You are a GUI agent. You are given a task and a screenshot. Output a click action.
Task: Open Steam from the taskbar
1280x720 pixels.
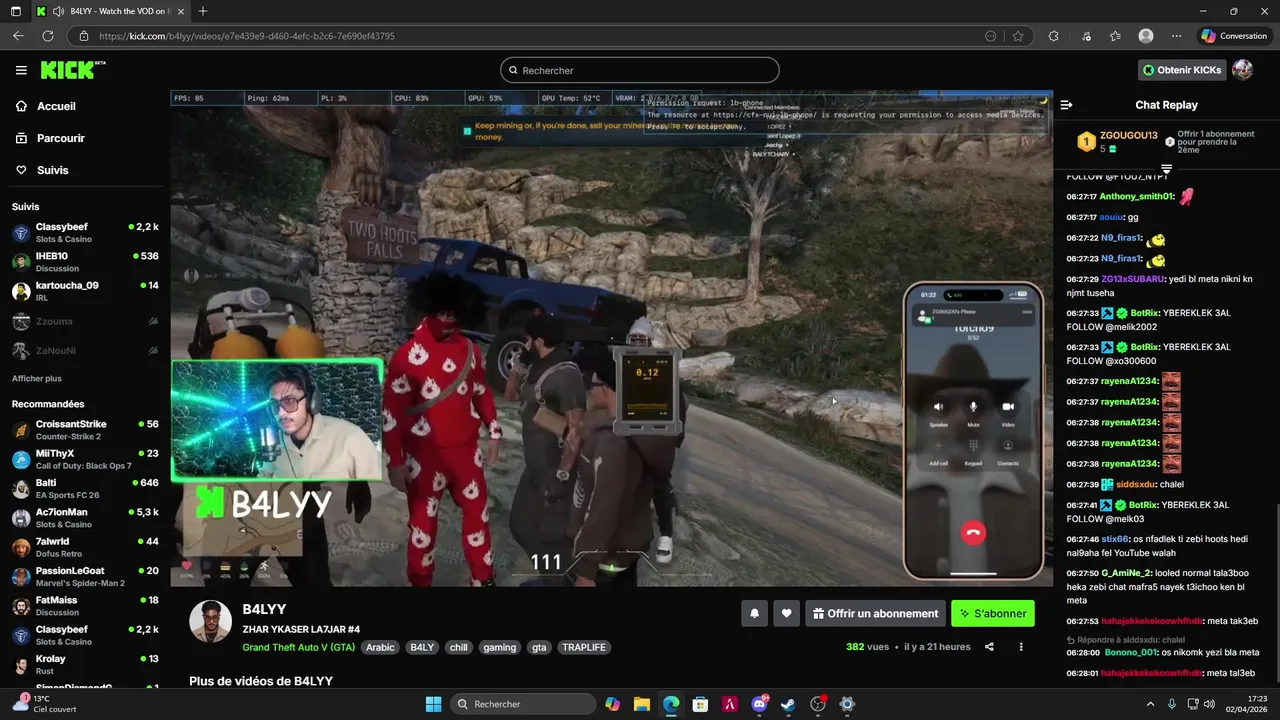[x=788, y=704]
